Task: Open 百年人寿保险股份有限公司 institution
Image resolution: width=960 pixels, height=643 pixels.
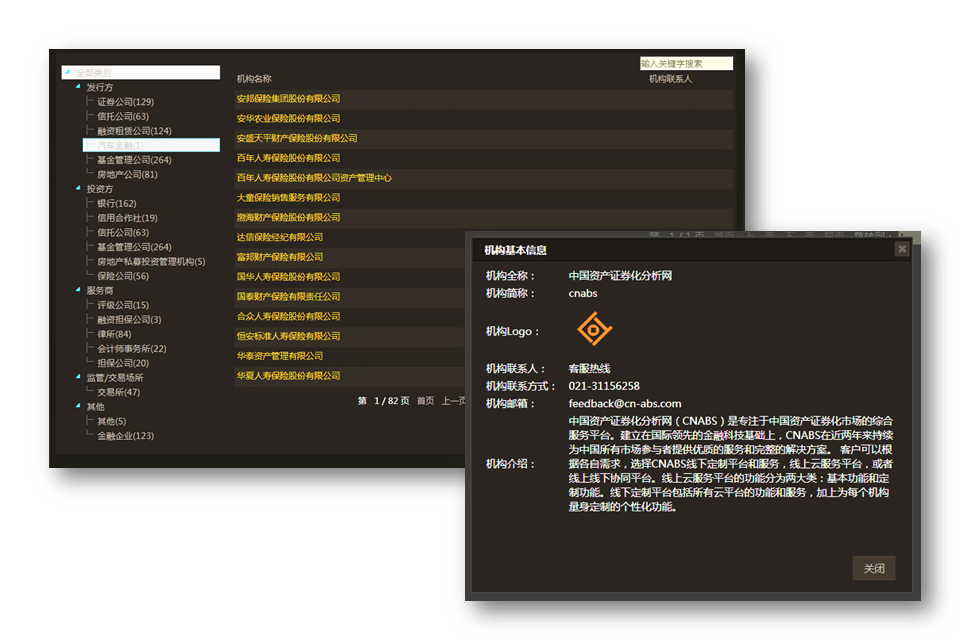Action: [288, 158]
